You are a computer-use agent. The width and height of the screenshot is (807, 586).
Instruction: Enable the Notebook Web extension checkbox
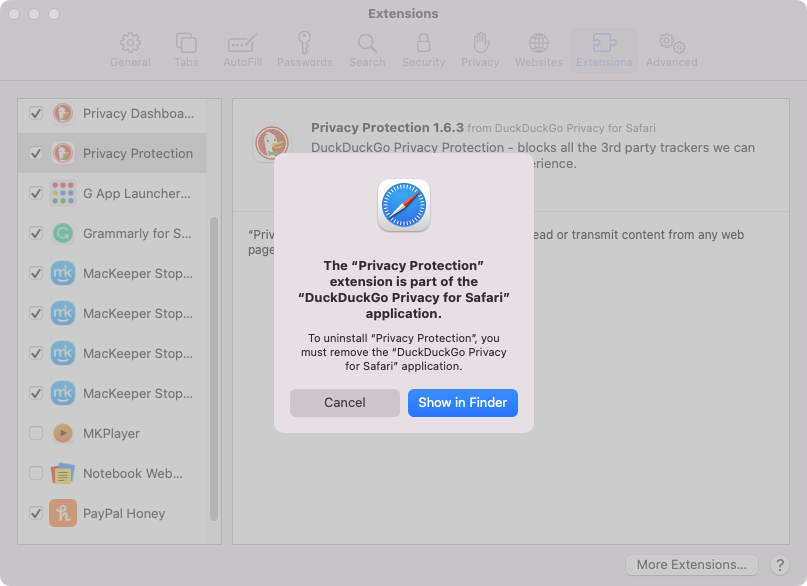click(x=36, y=473)
